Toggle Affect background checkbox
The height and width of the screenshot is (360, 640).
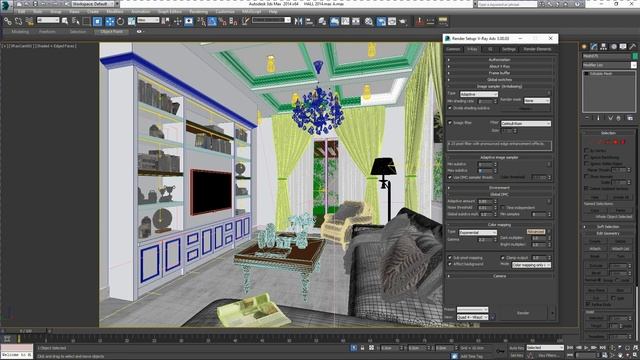click(450, 264)
